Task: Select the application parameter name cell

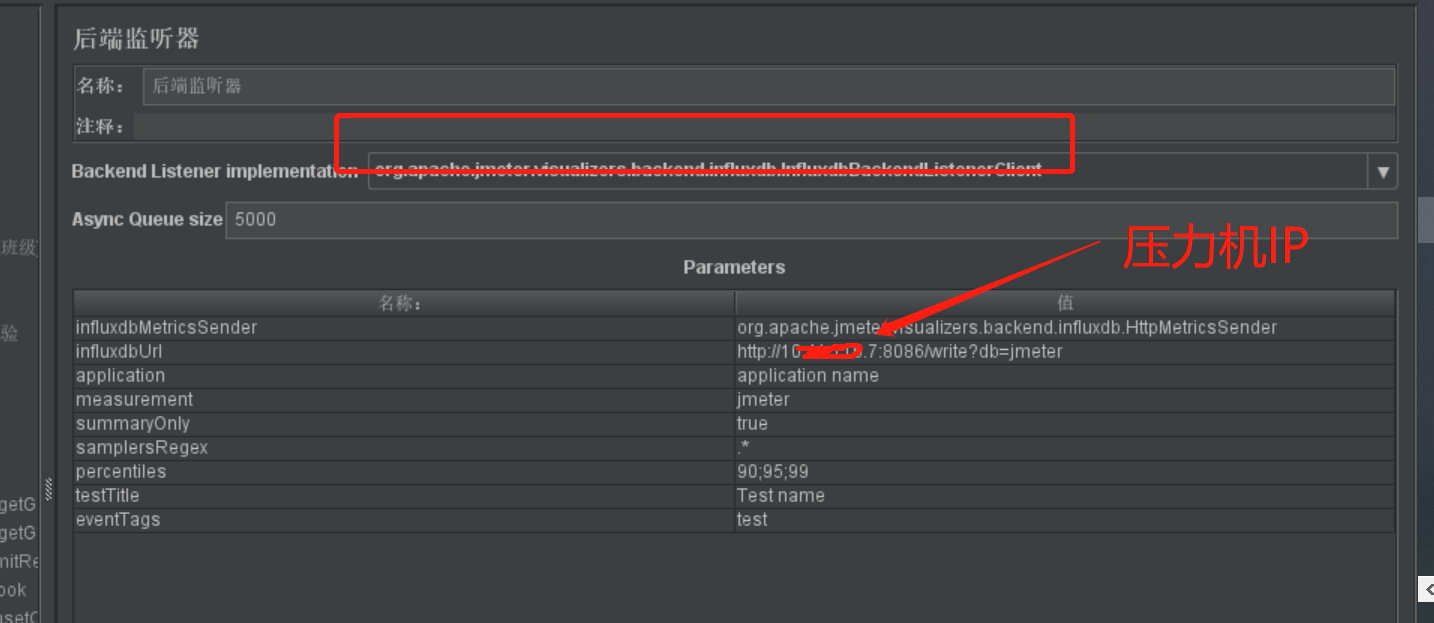Action: tap(404, 376)
